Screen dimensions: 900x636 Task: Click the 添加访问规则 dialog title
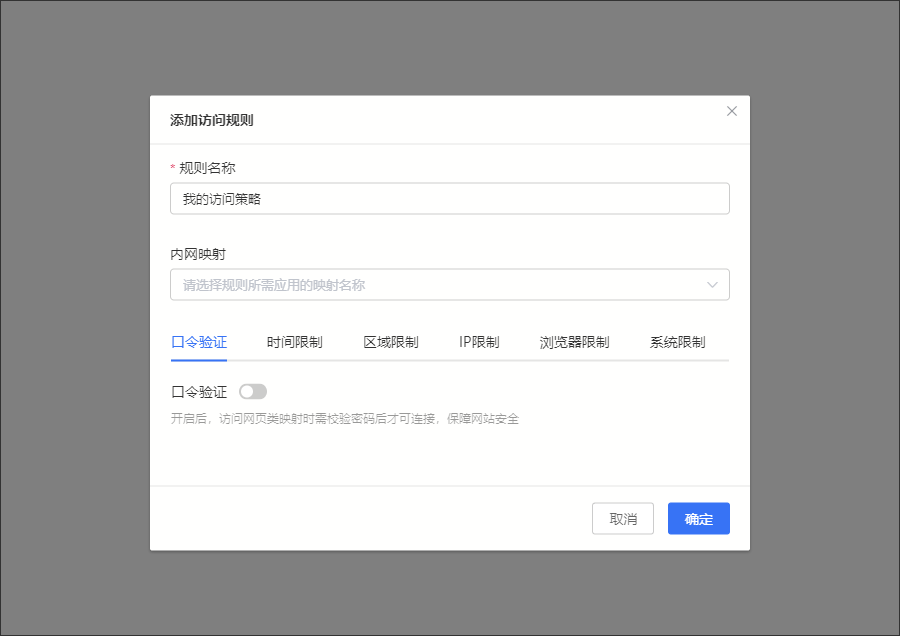(211, 120)
